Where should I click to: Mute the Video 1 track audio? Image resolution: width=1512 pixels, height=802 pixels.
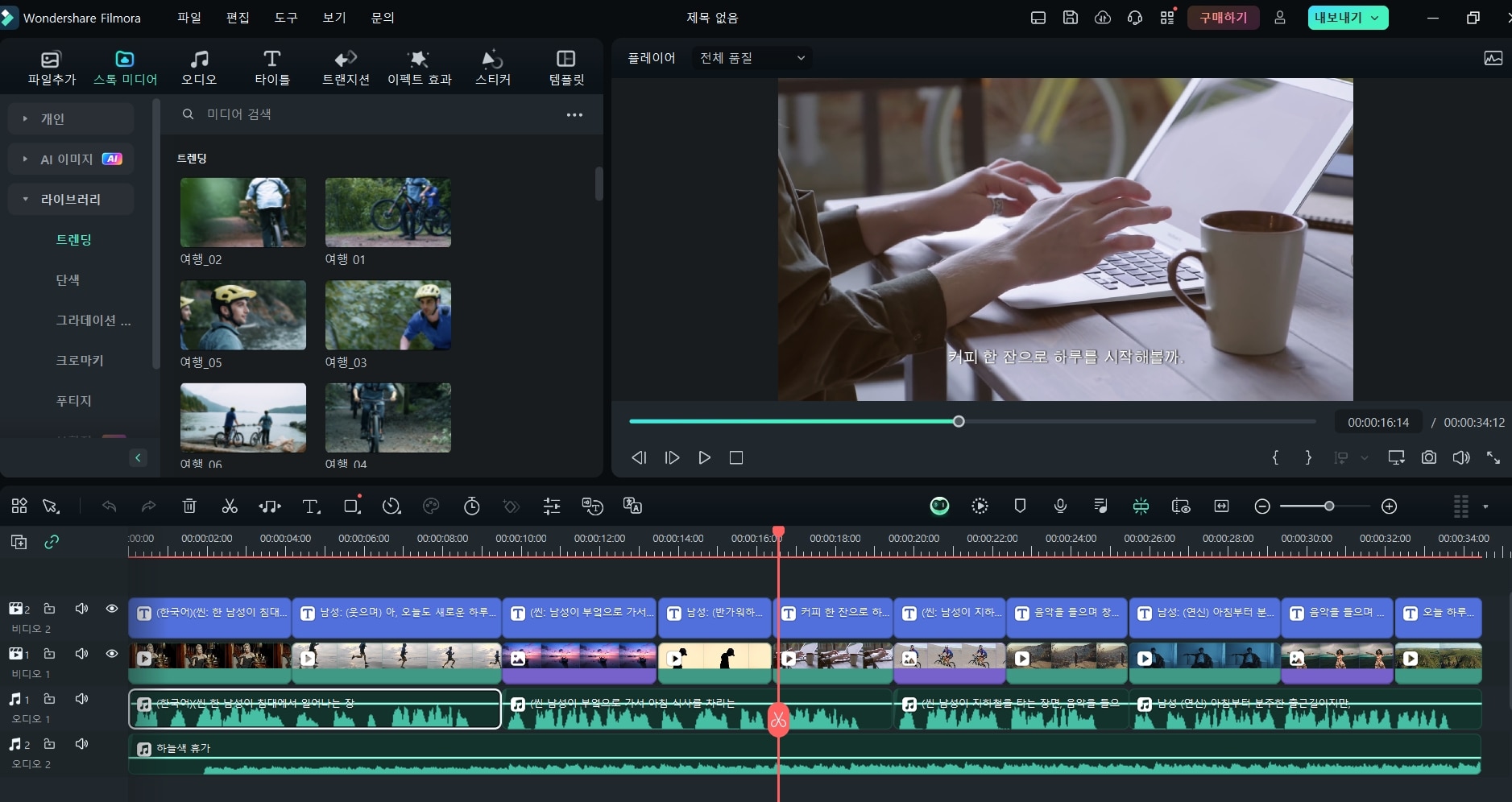tap(81, 654)
